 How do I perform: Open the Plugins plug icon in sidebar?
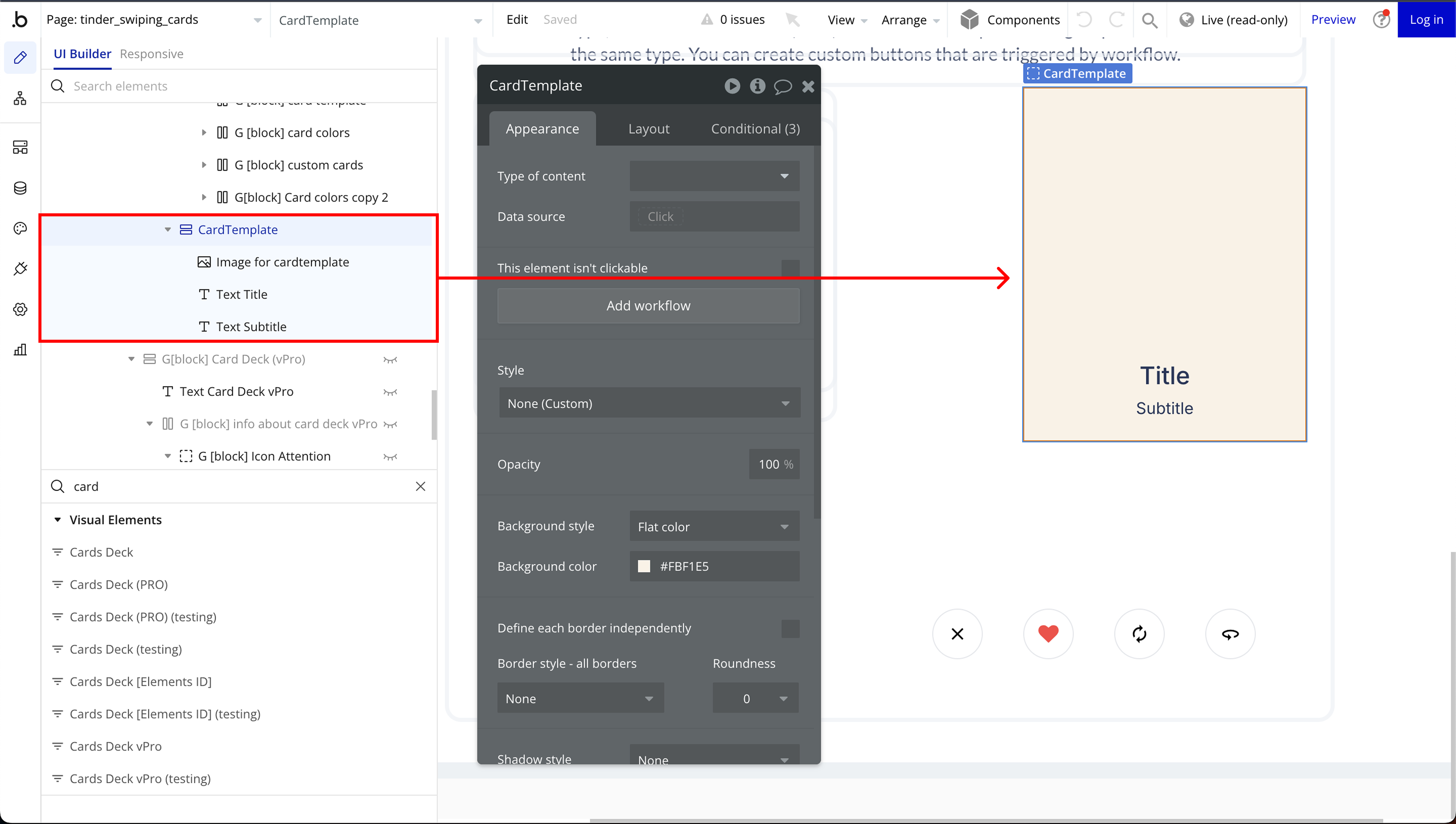[x=20, y=268]
